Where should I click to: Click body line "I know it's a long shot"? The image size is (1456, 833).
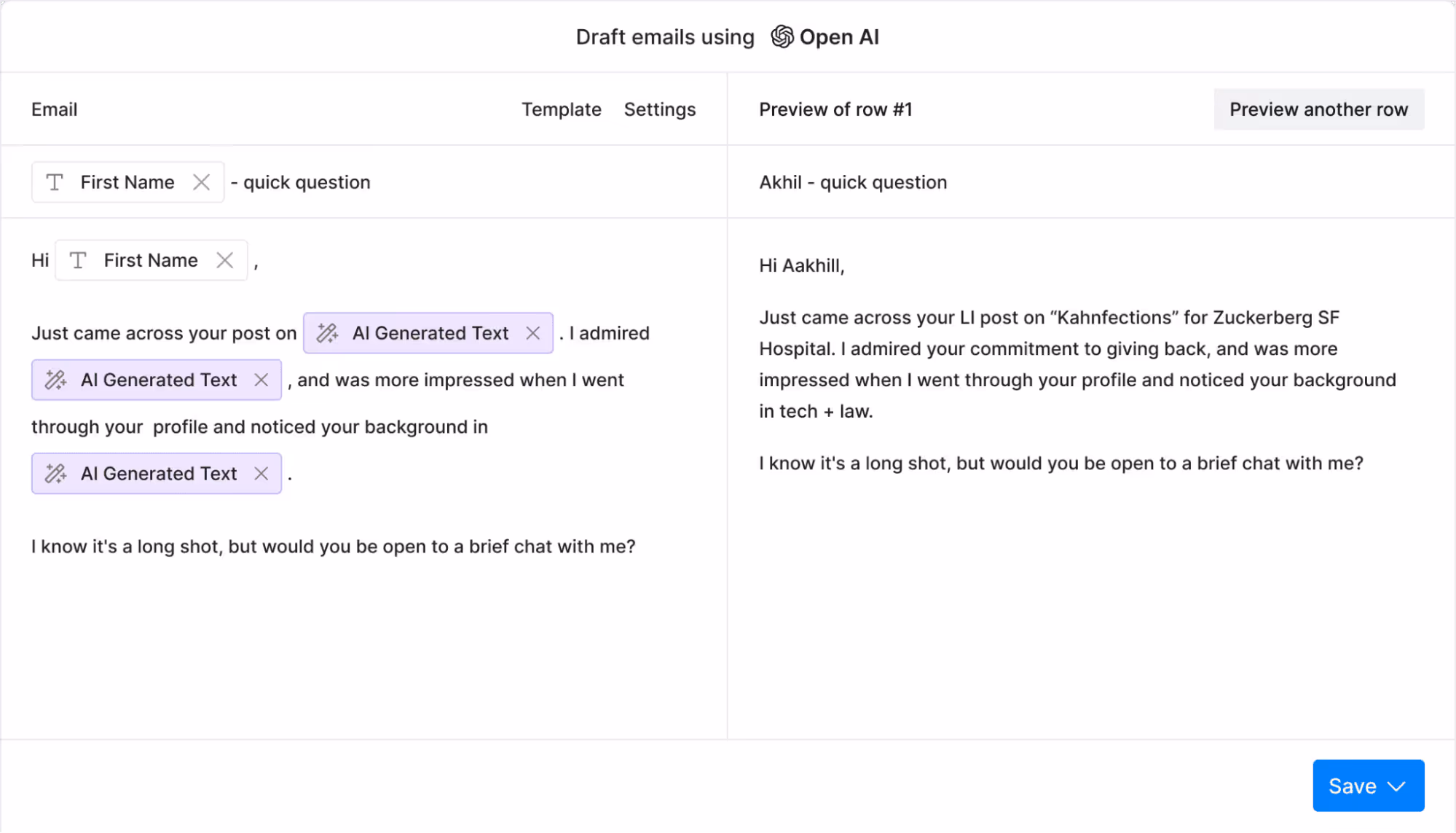coord(333,547)
